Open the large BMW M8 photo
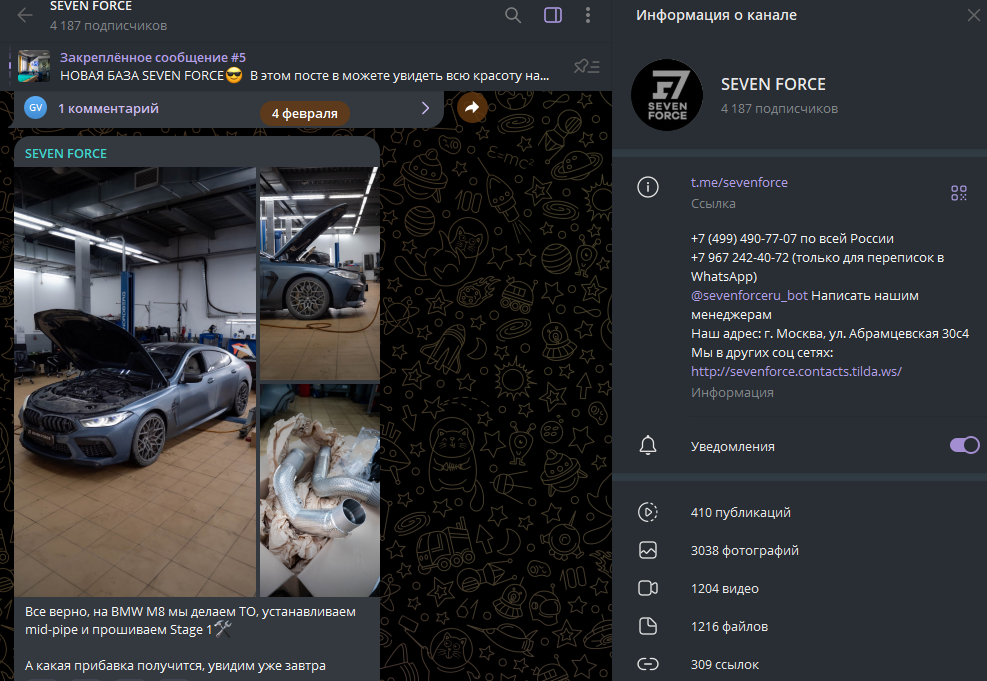Viewport: 987px width, 681px height. click(135, 380)
